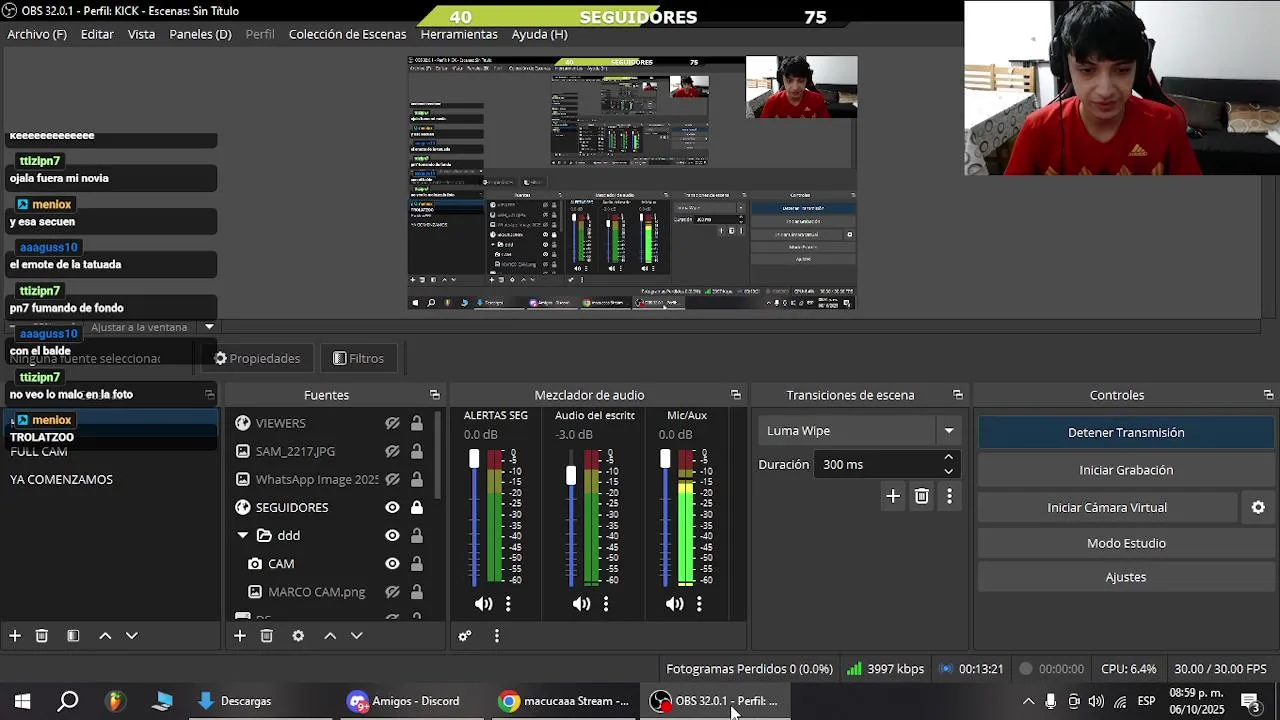1280x720 pixels.
Task: Delete scene with the trash icon in scenes toolbar
Action: click(42, 636)
